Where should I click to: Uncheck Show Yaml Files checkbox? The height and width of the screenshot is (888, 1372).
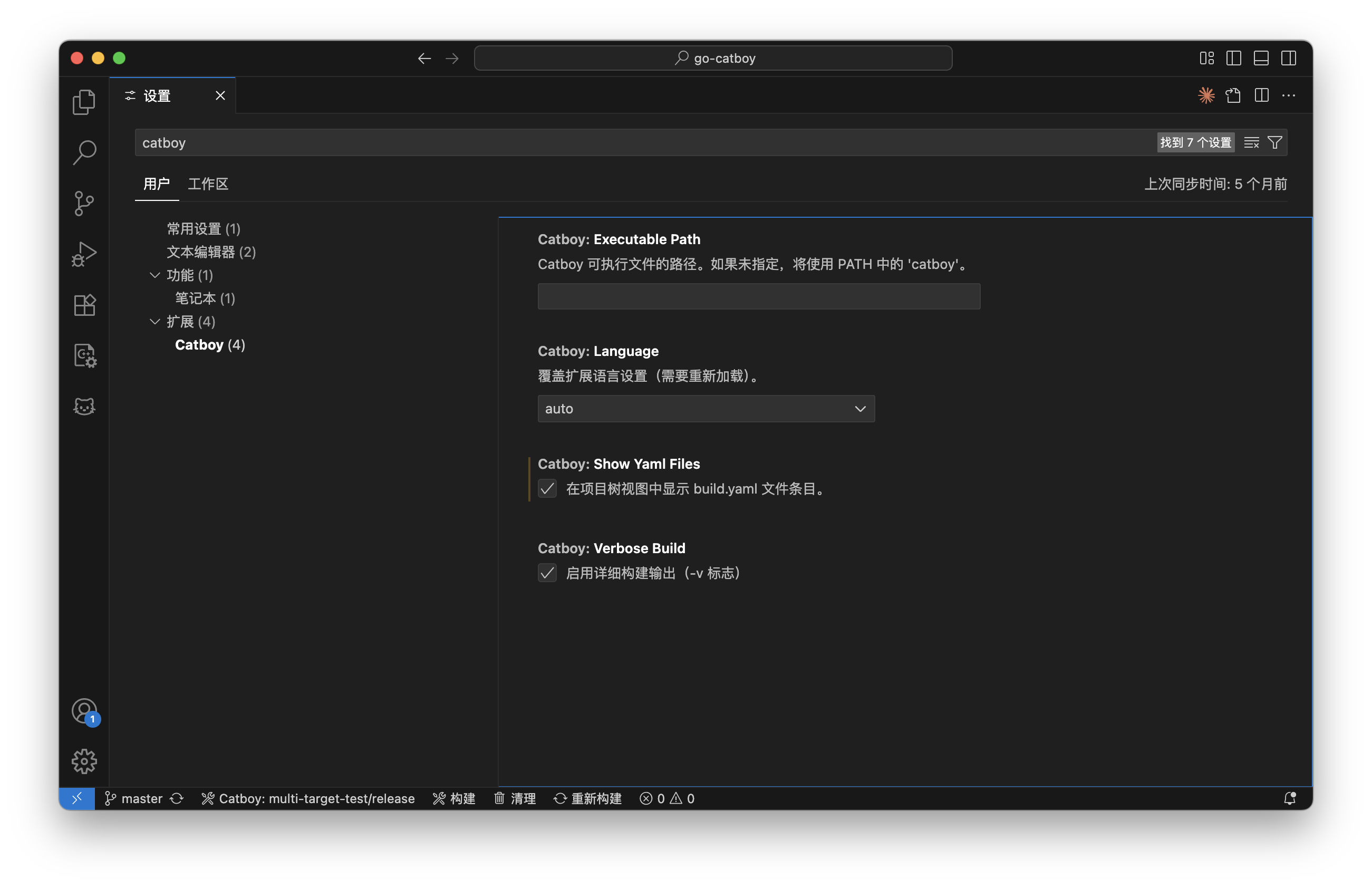click(547, 489)
